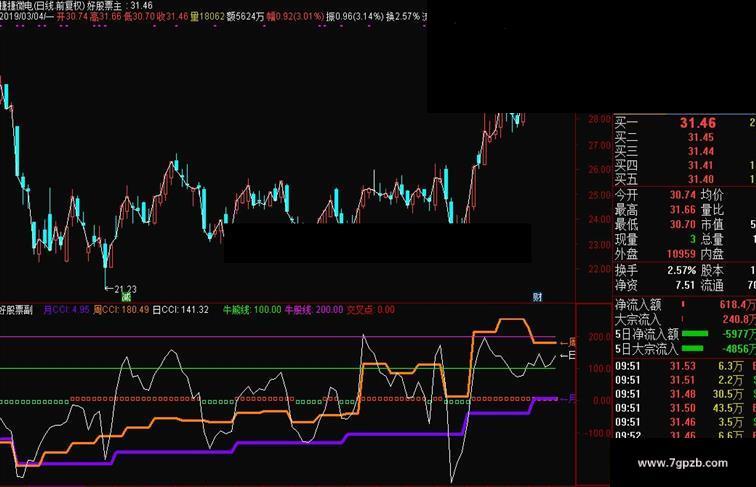Click the change 幅0.92(3.01%) in the header
Image resolution: width=756 pixels, height=487 pixels.
click(x=295, y=16)
